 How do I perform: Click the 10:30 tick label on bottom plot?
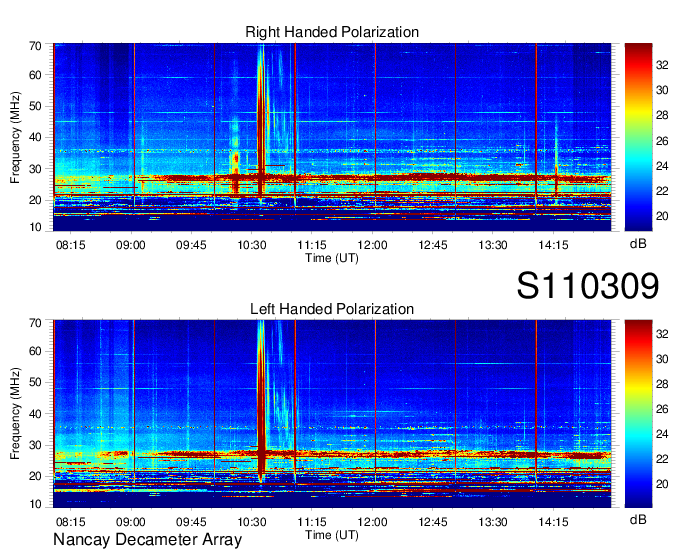[252, 522]
